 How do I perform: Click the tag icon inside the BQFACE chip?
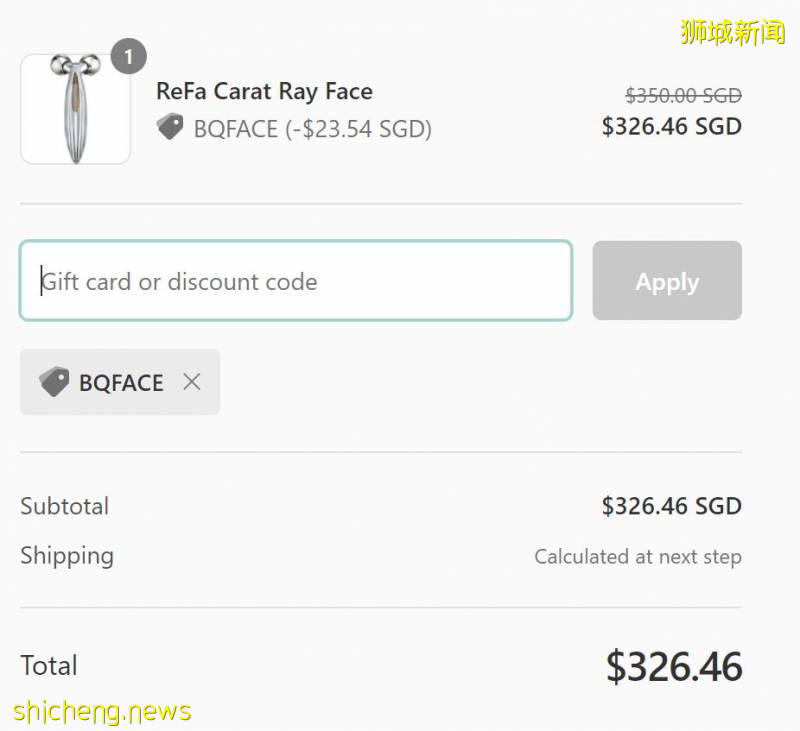click(x=54, y=382)
